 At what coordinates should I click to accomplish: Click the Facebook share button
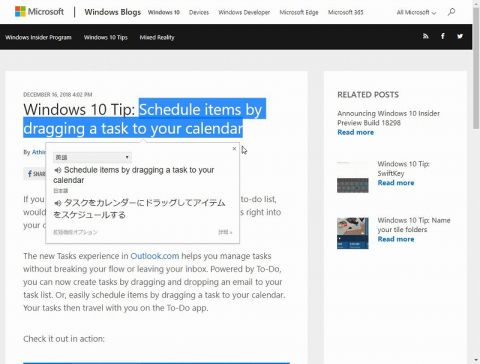tap(35, 174)
